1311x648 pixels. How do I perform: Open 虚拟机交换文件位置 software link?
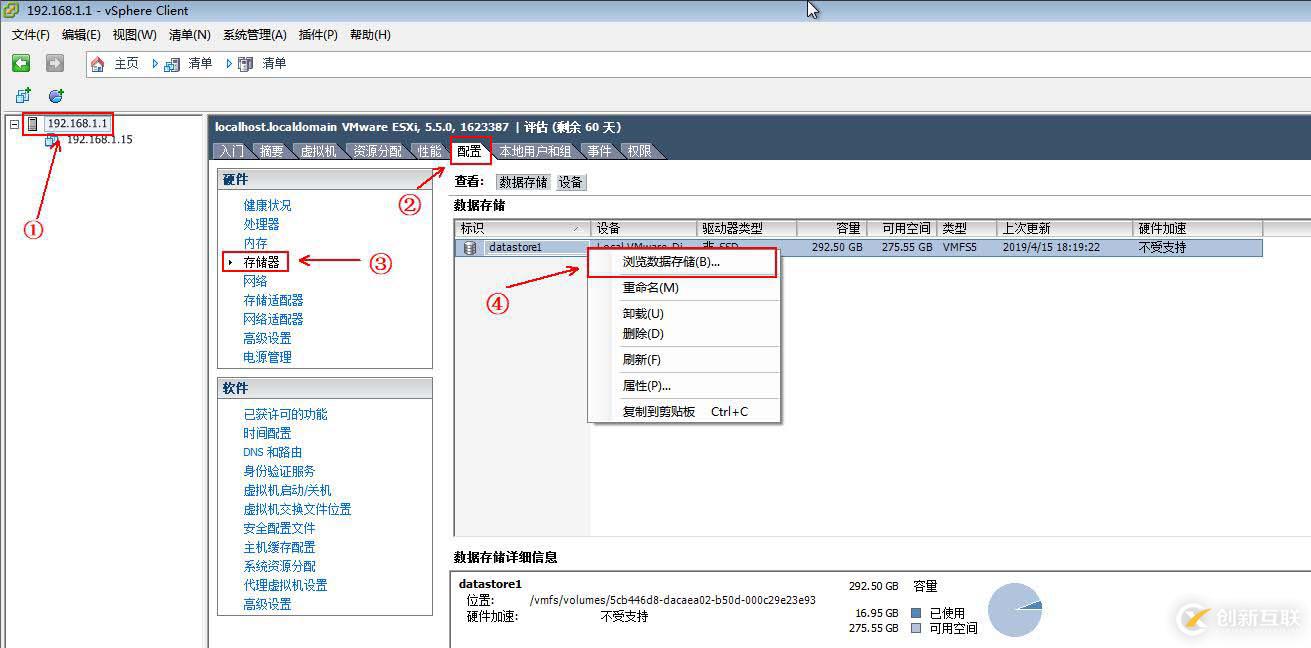[297, 509]
